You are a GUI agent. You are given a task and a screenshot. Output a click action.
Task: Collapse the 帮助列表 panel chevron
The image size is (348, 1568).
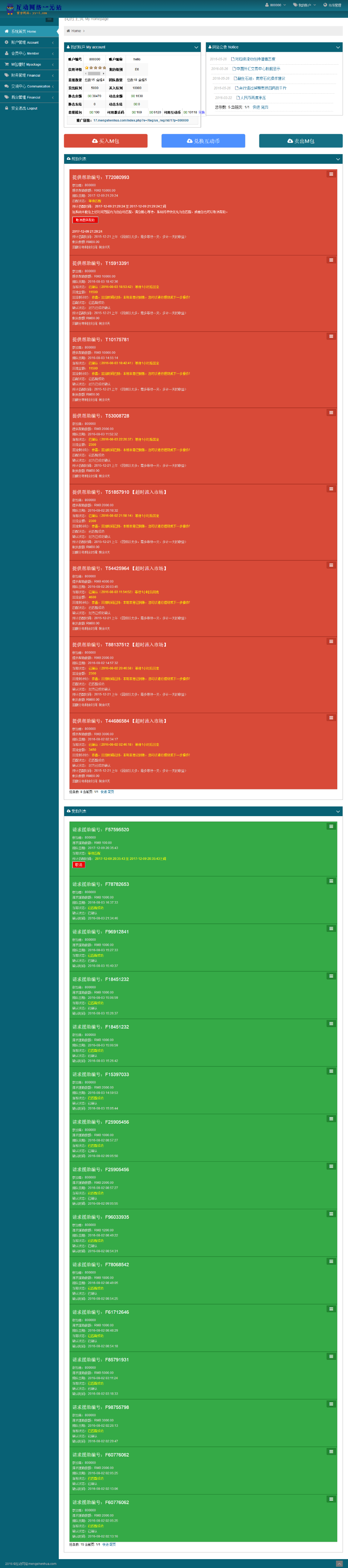338,159
